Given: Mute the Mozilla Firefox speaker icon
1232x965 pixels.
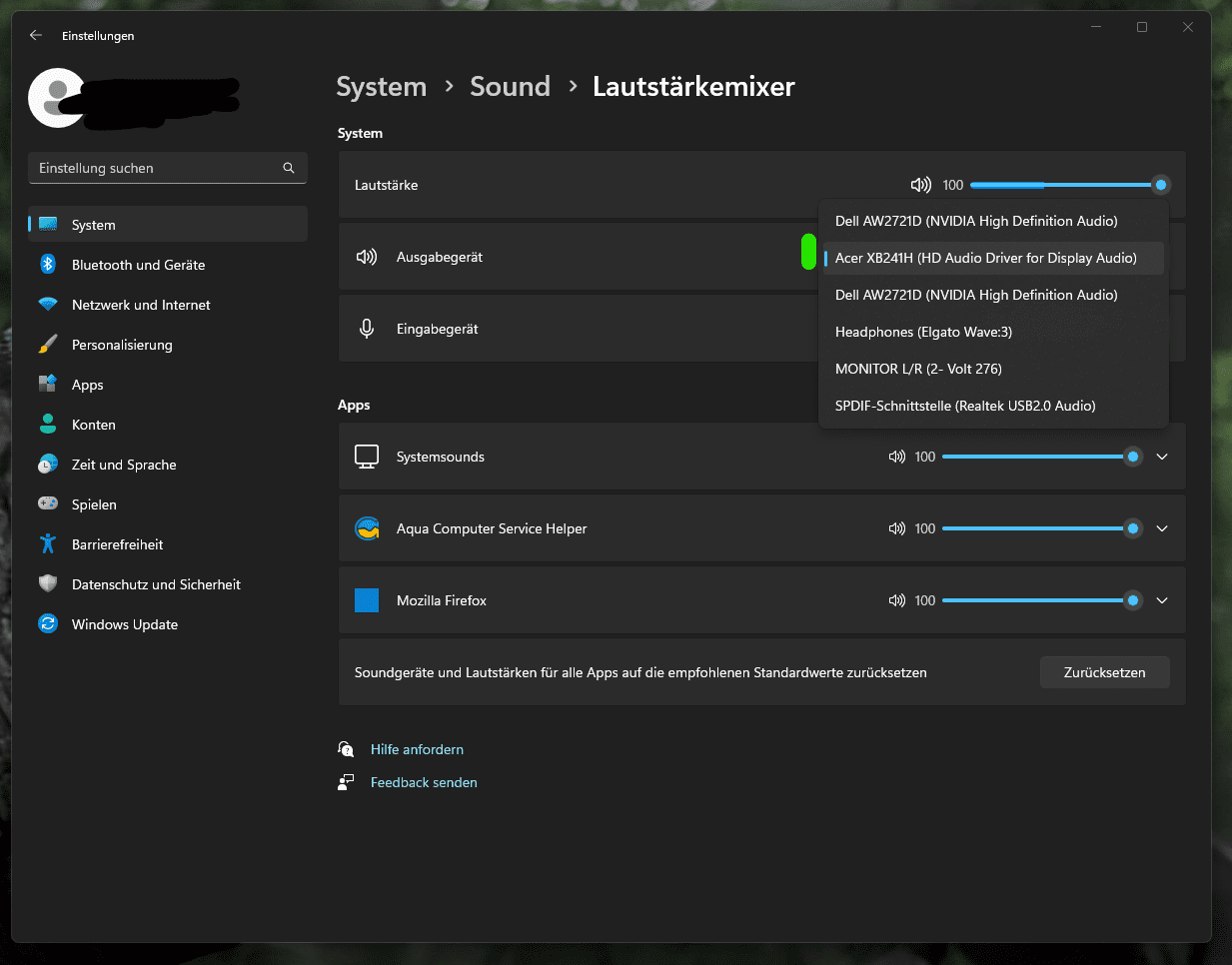Looking at the screenshot, I should point(896,600).
